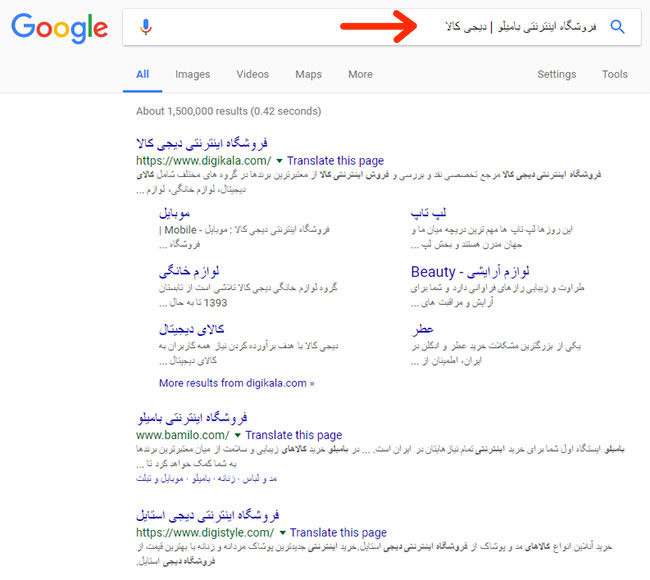The height and width of the screenshot is (580, 650).
Task: Click Translate this page for bamilo.com
Action: 293,435
